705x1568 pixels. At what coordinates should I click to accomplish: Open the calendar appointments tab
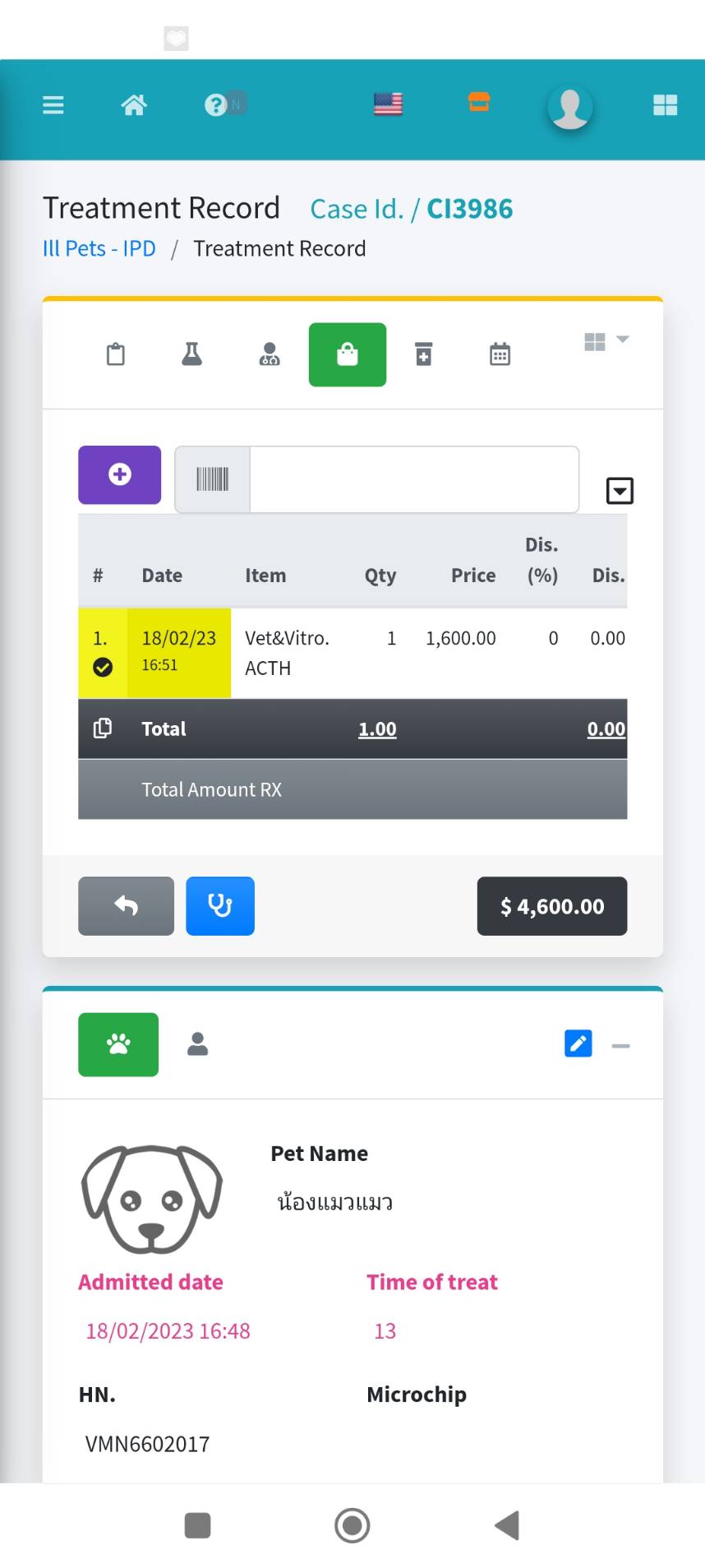point(500,354)
